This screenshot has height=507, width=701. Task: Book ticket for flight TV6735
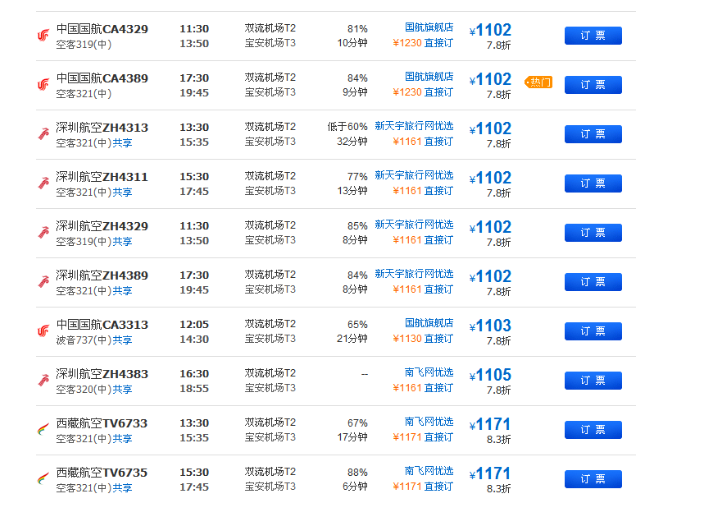point(593,479)
